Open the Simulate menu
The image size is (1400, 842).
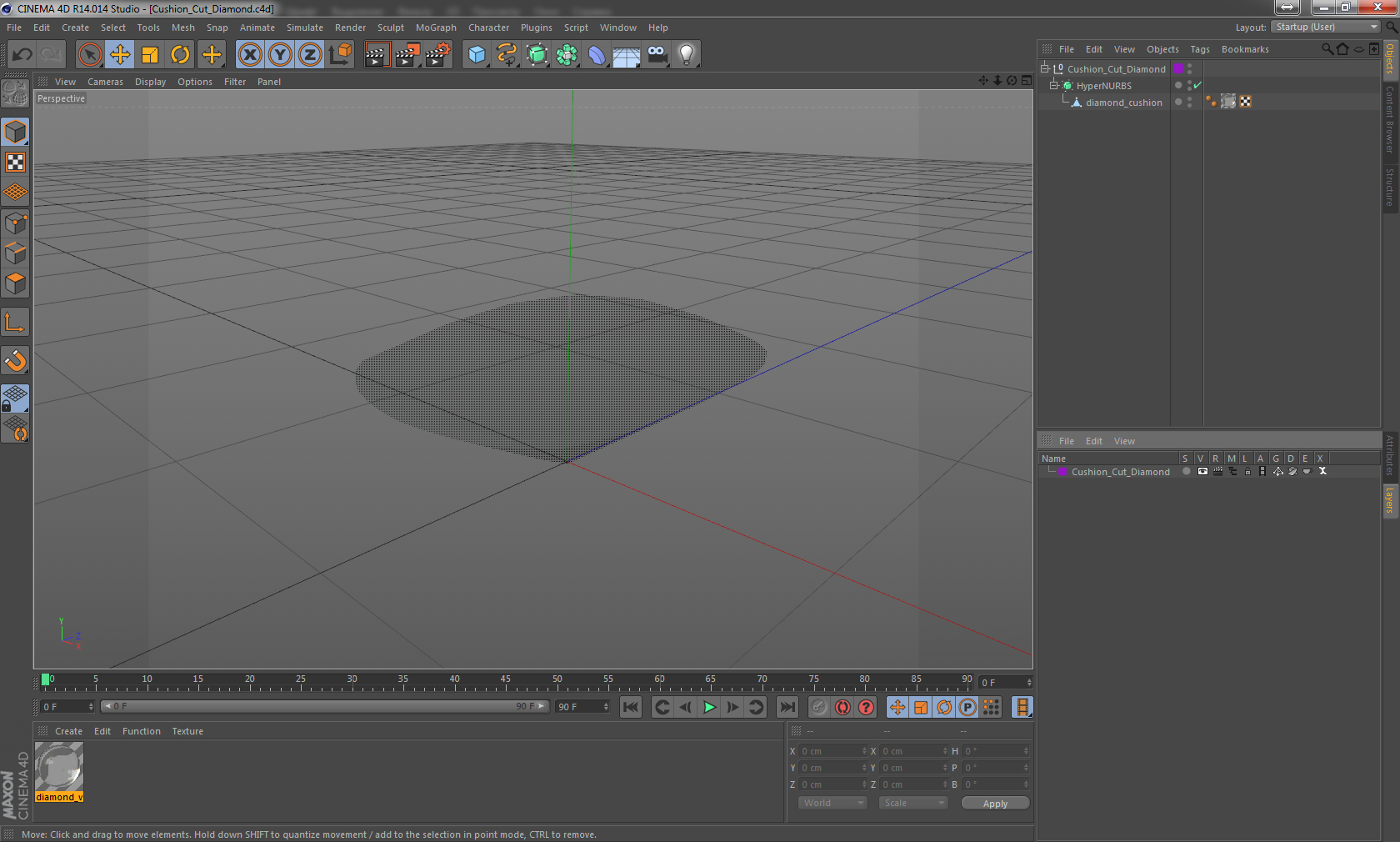305,28
